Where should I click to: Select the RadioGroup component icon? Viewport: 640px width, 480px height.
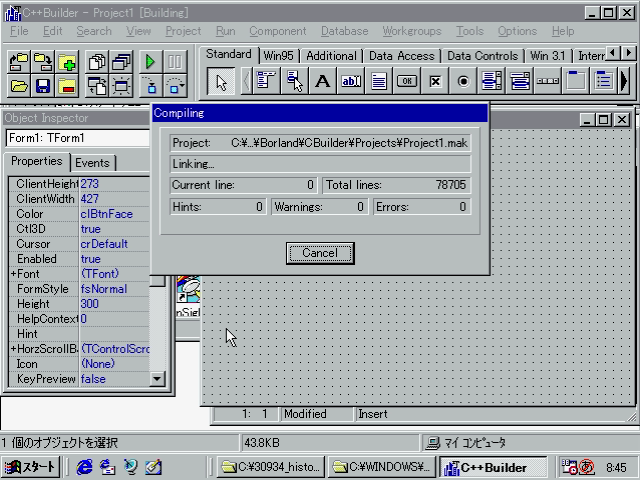[x=604, y=81]
